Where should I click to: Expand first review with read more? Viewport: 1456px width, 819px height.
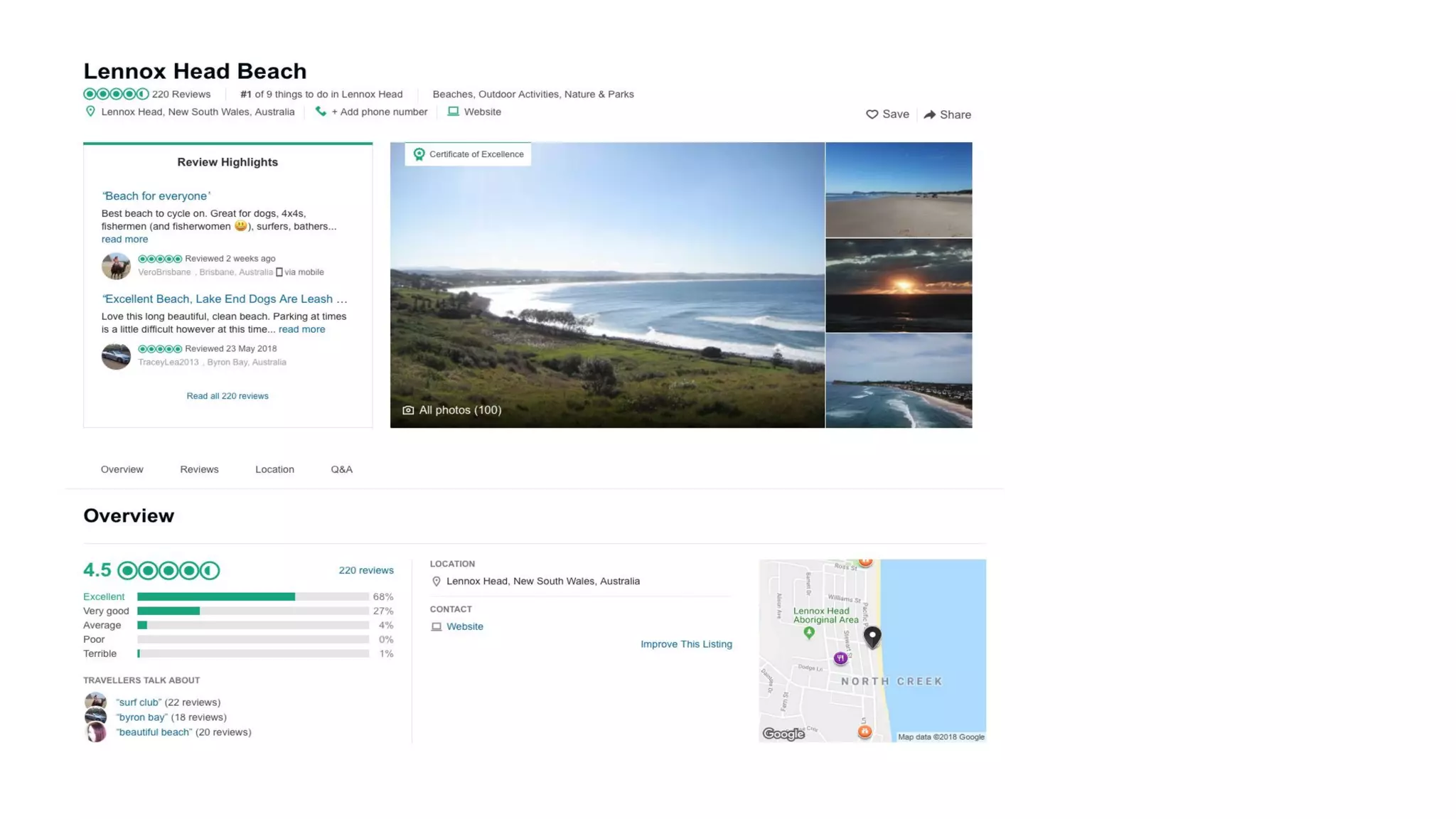124,240
